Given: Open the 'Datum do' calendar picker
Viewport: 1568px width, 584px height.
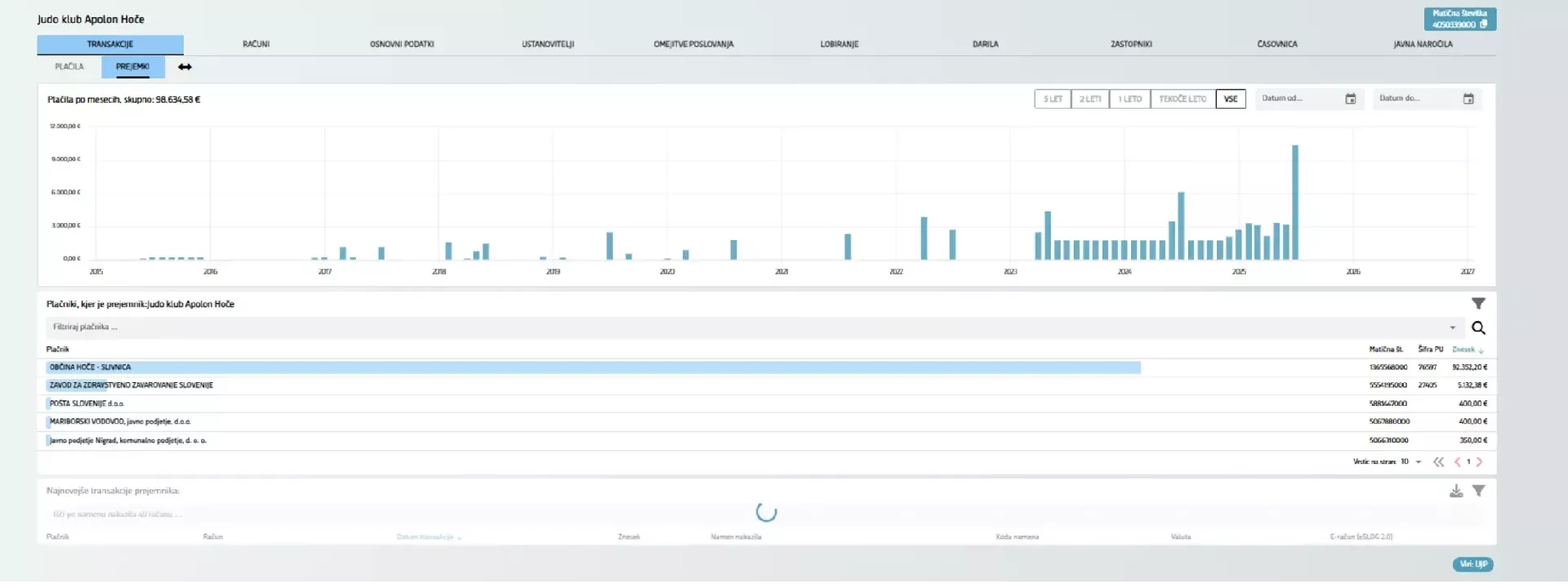Looking at the screenshot, I should pos(1468,99).
